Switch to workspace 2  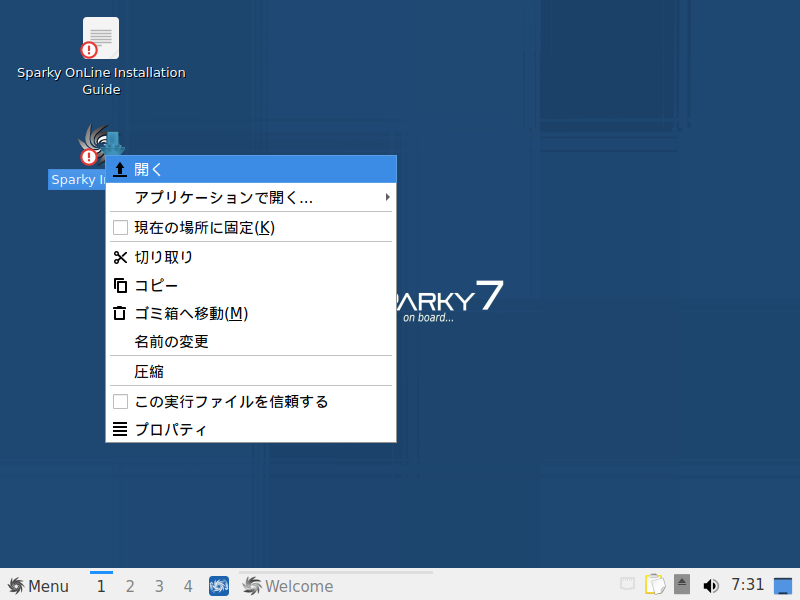130,586
